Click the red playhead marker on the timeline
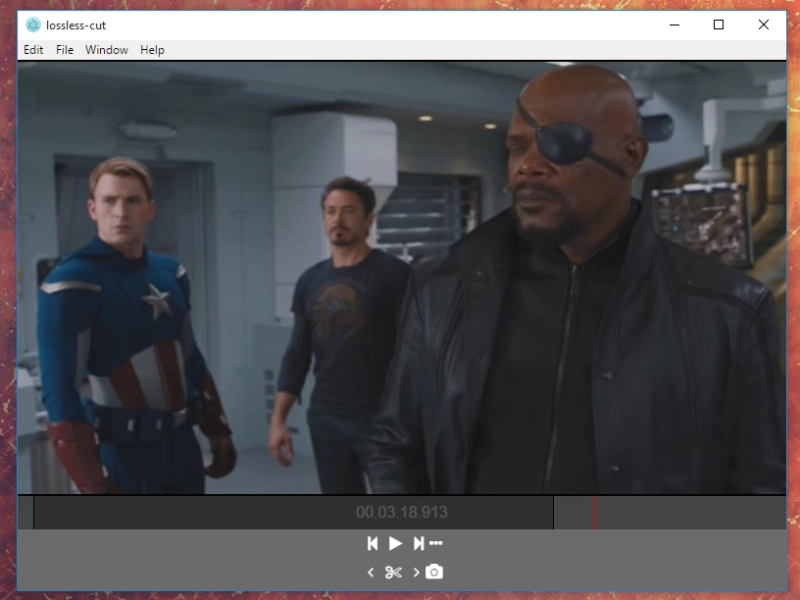The image size is (800, 600). pyautogui.click(x=595, y=512)
